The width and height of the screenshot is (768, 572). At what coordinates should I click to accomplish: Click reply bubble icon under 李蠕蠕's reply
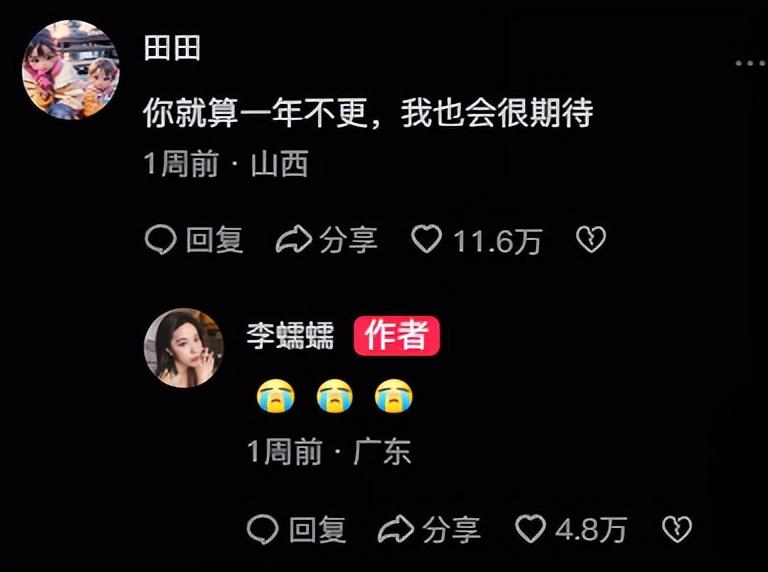tap(263, 529)
